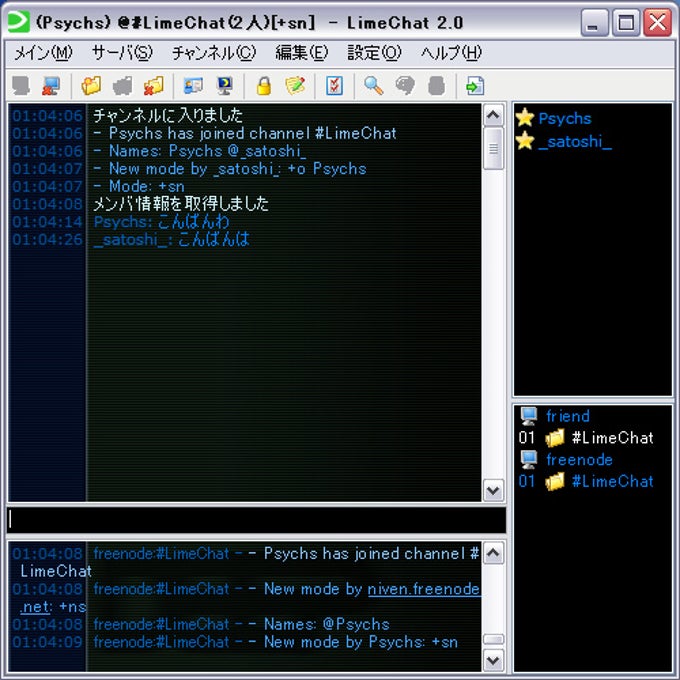Screen dimensions: 680x680
Task: Click the chat log scroll down arrow
Action: point(493,490)
